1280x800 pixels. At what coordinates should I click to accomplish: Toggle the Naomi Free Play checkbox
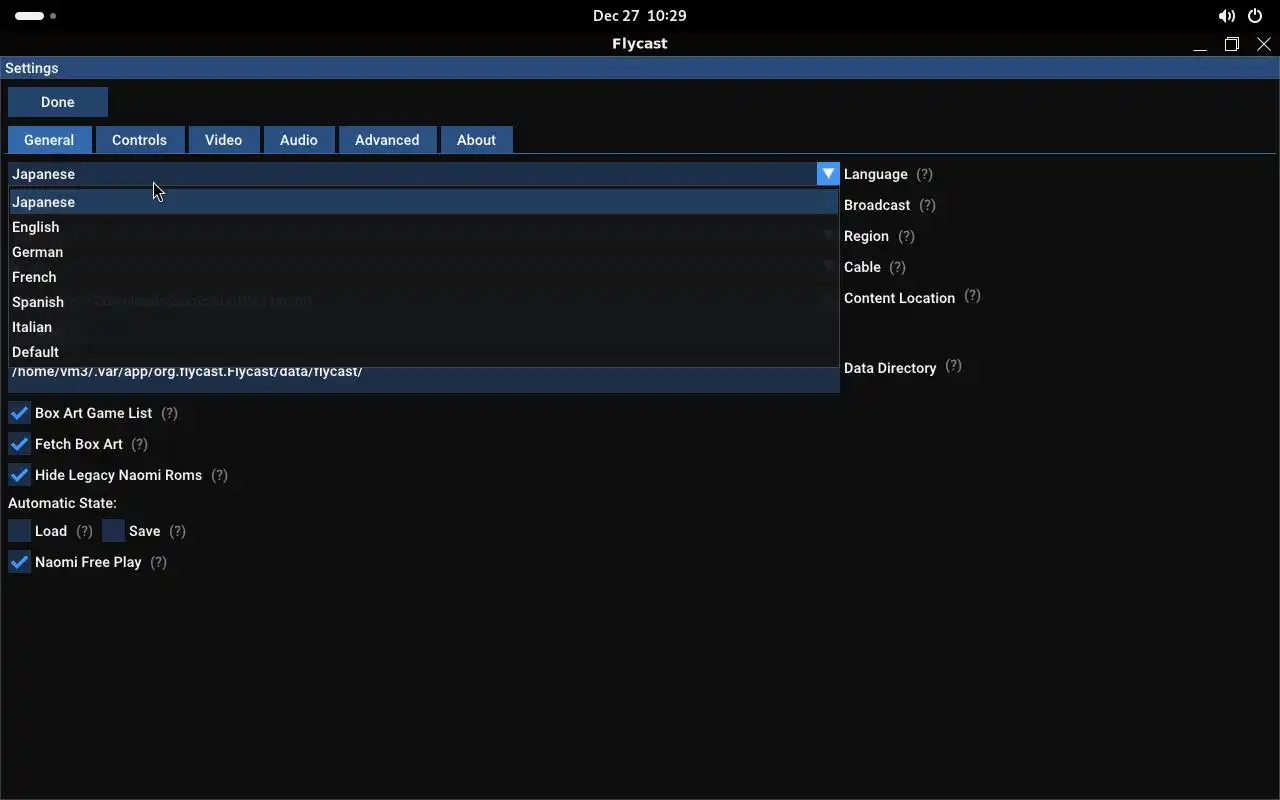19,562
